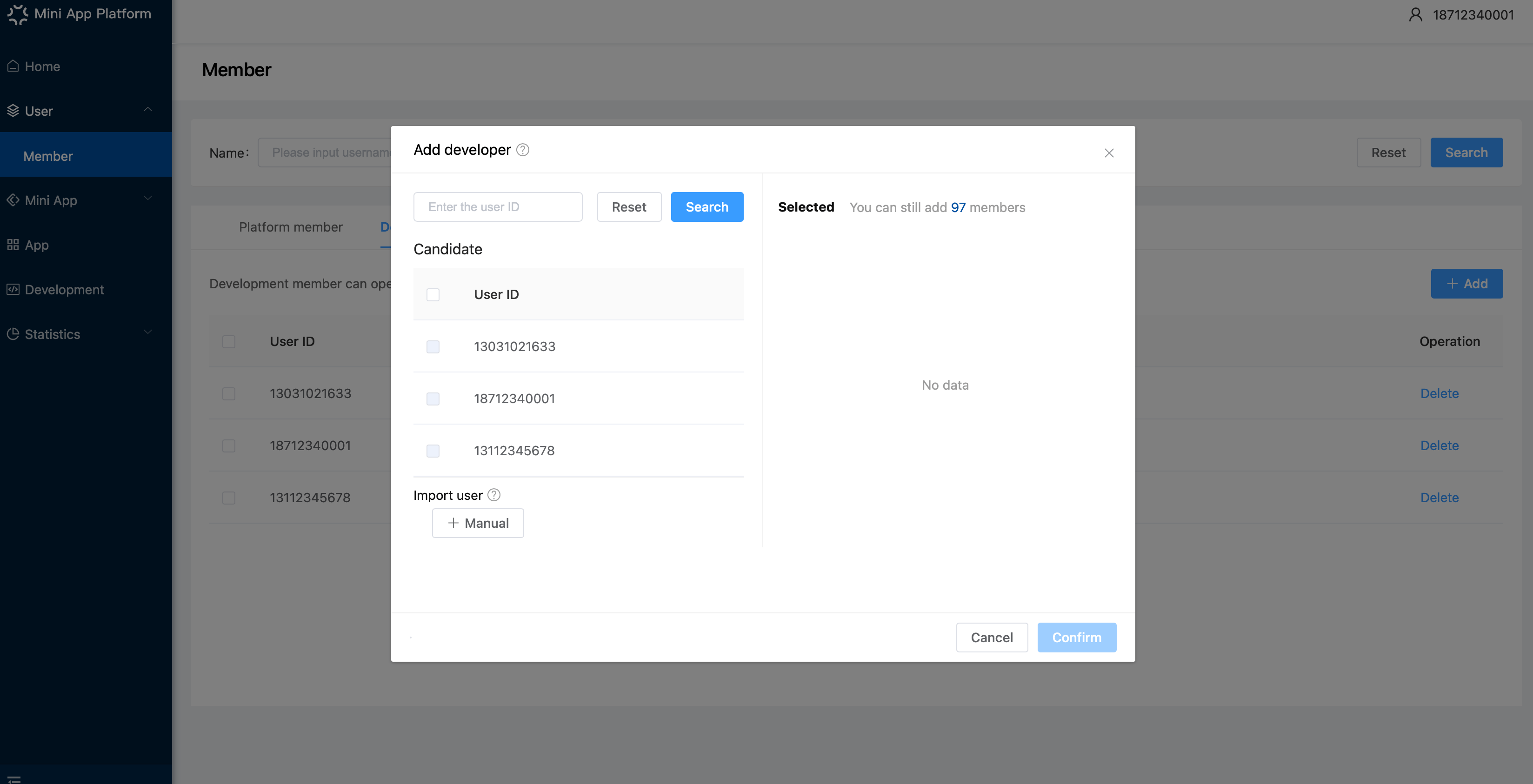The width and height of the screenshot is (1533, 784).
Task: Select the 18712340001 row checkbox in Member table
Action: pyautogui.click(x=229, y=445)
